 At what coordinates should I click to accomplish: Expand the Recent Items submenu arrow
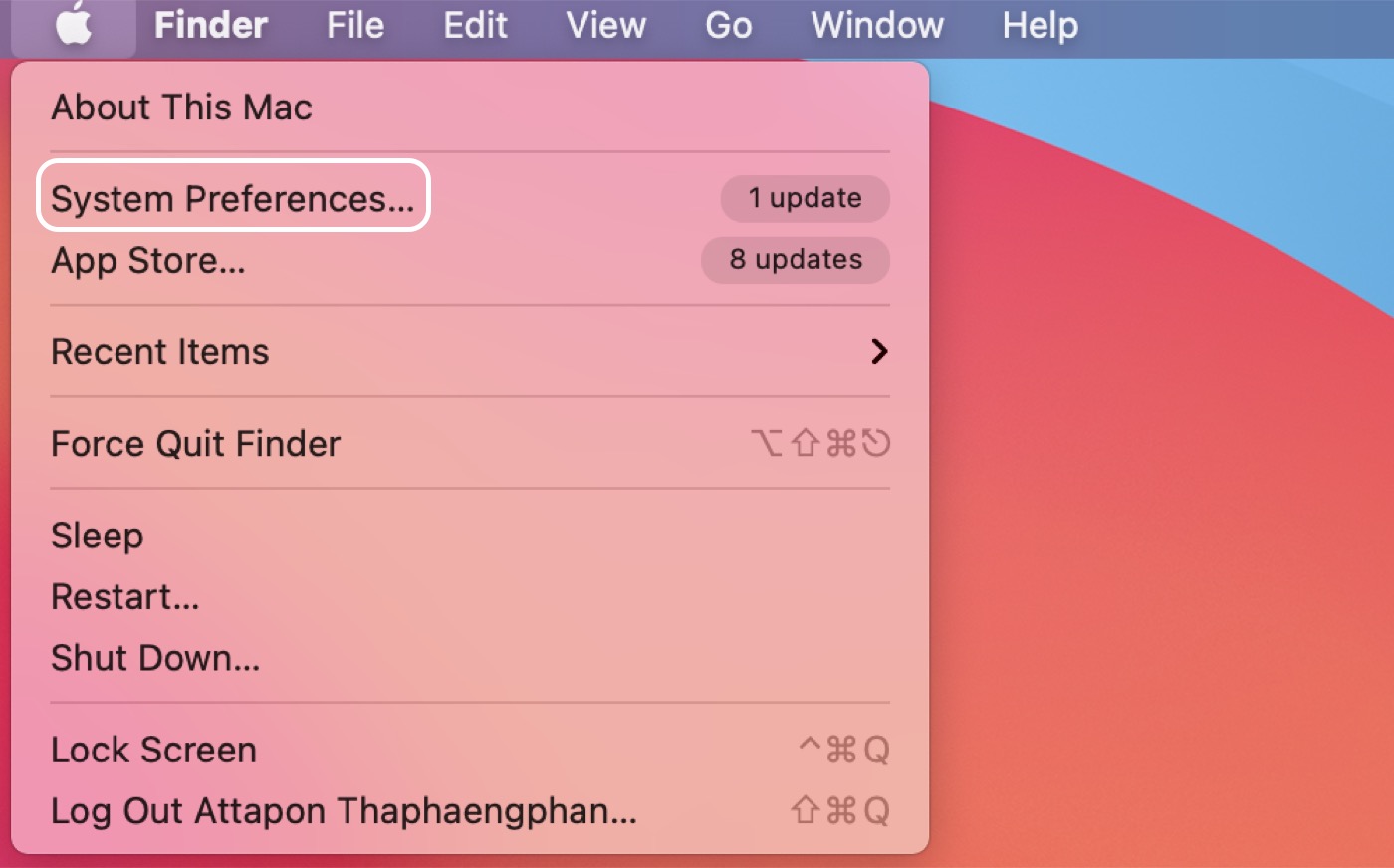[x=878, y=352]
